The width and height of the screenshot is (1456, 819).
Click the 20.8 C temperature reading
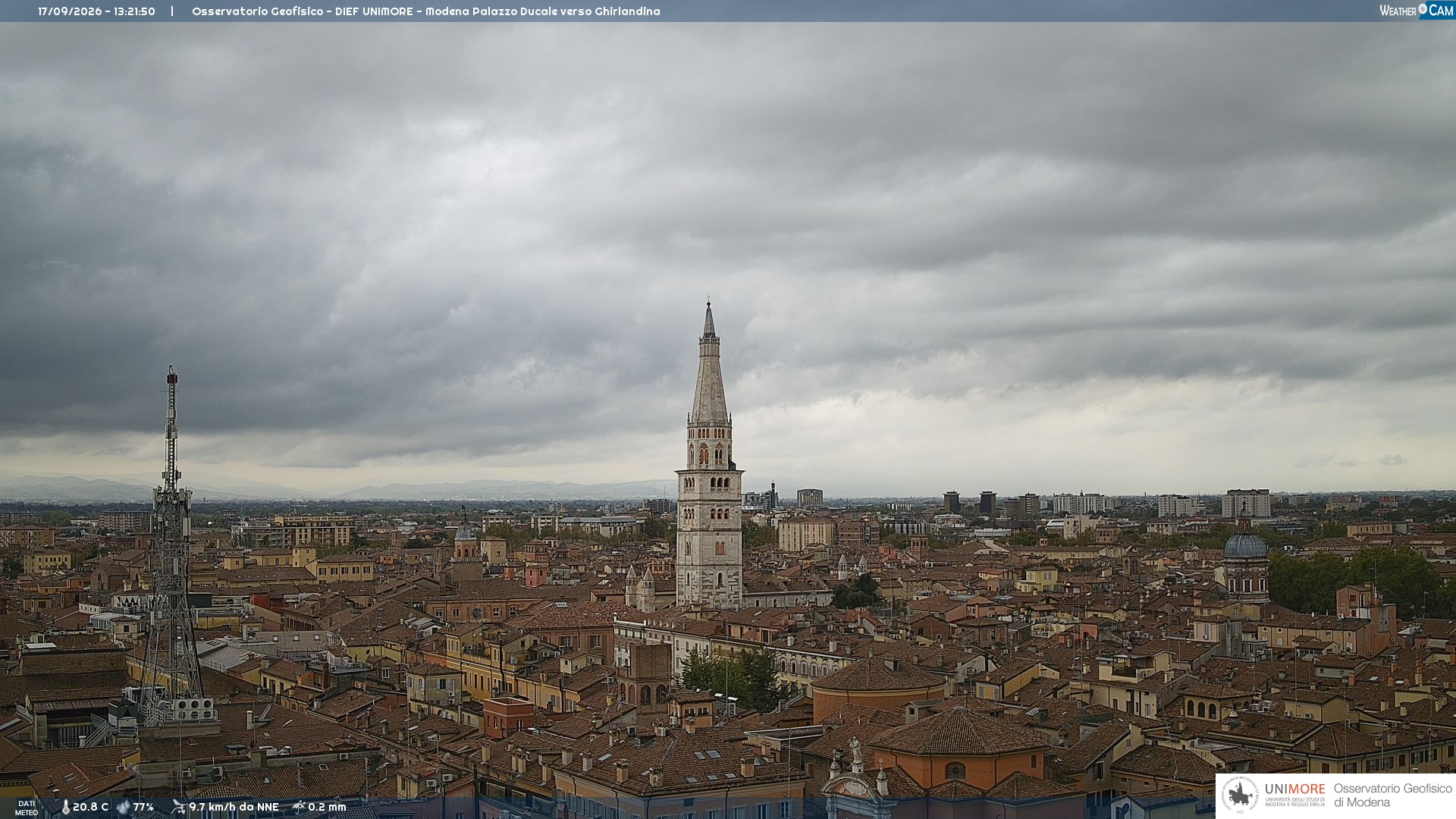pos(90,808)
